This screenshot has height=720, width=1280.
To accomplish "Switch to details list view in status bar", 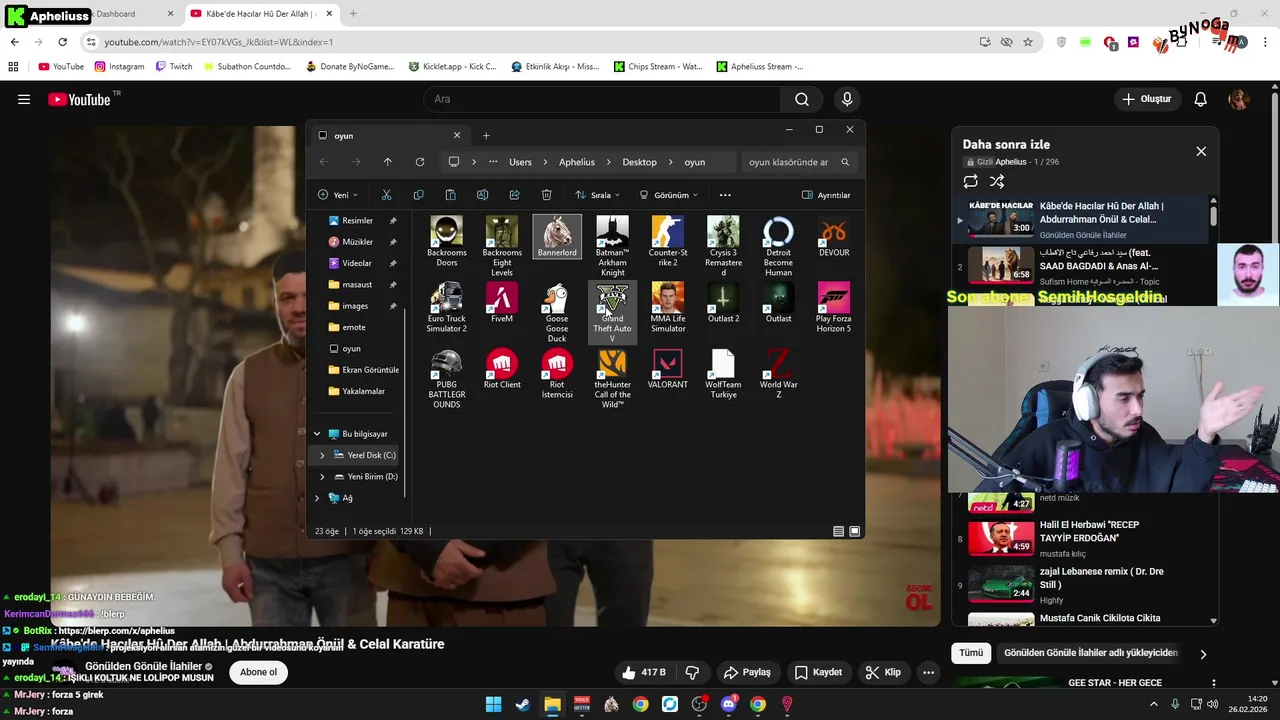I will coord(838,531).
